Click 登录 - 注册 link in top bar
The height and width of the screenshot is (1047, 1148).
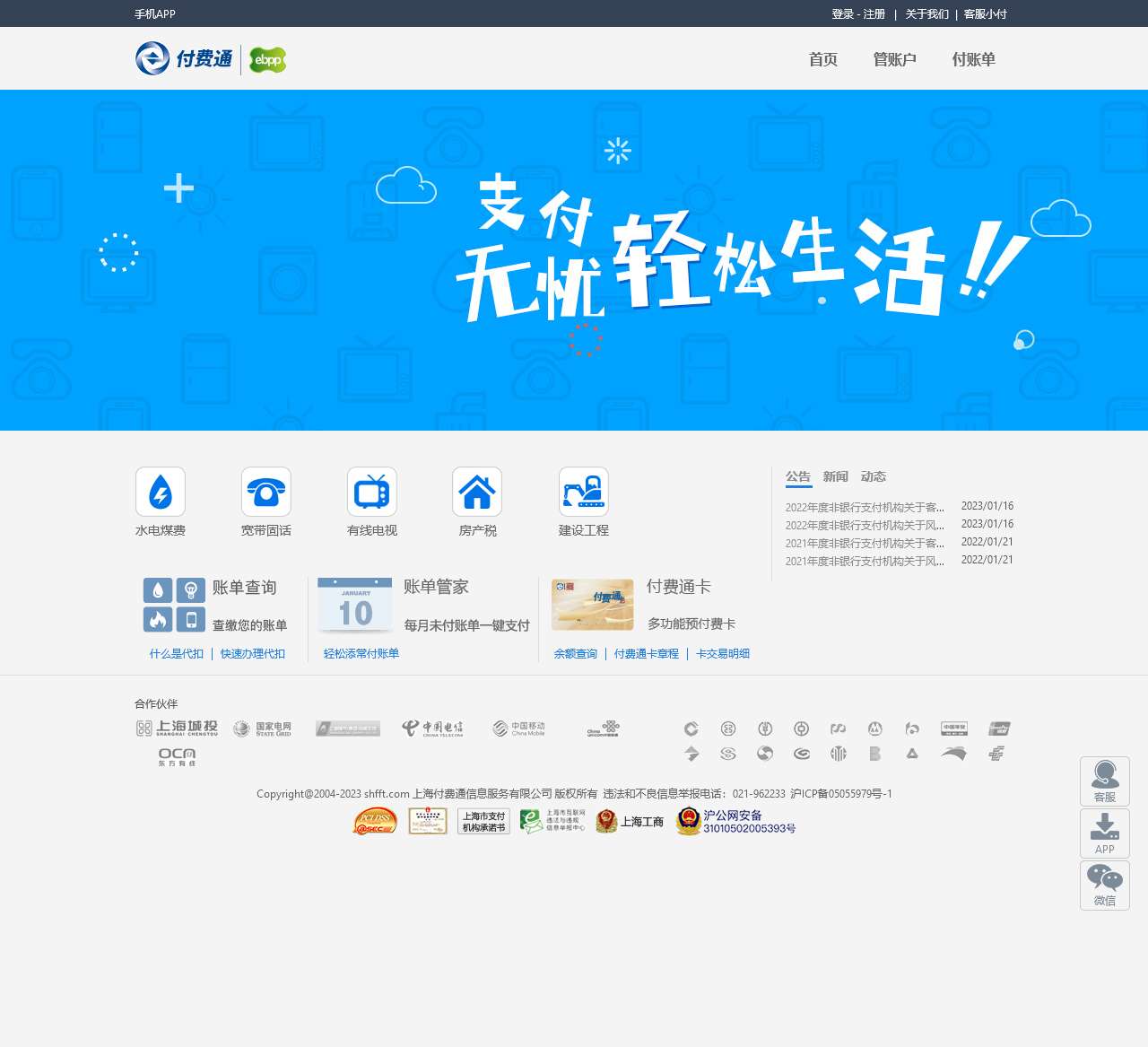click(x=858, y=13)
